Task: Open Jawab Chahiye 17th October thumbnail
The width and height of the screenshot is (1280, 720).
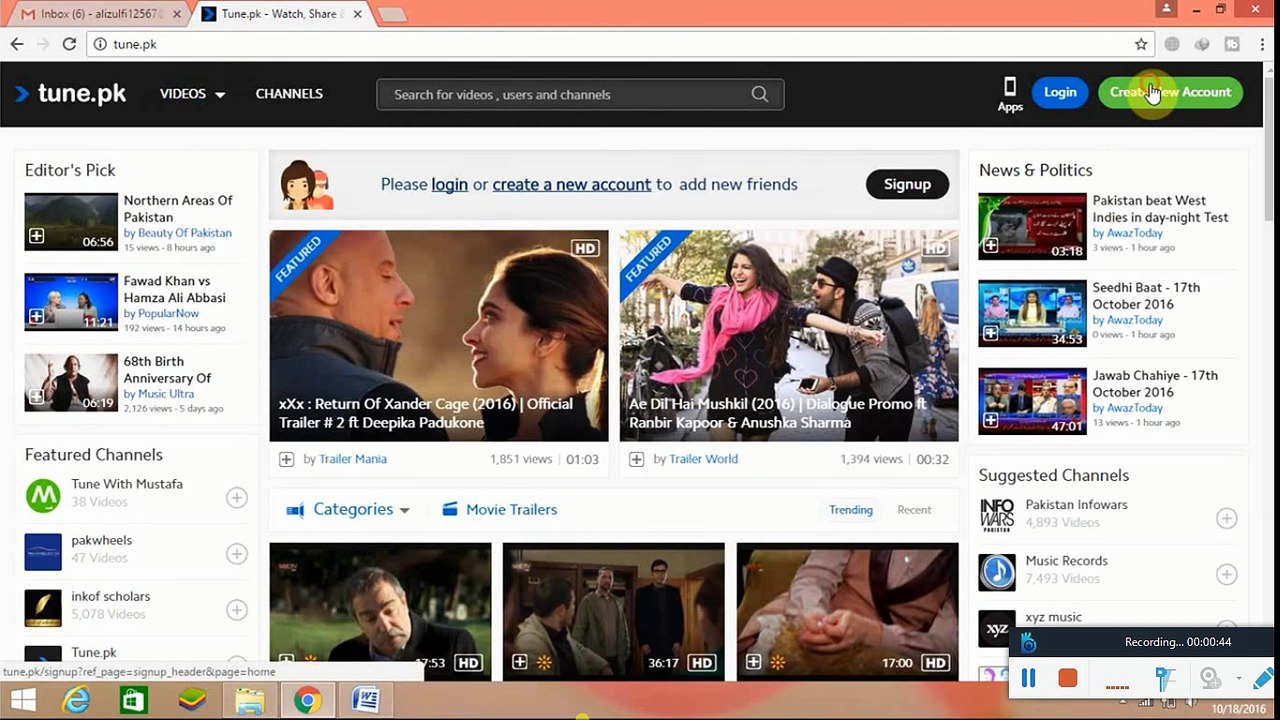Action: [x=1032, y=402]
